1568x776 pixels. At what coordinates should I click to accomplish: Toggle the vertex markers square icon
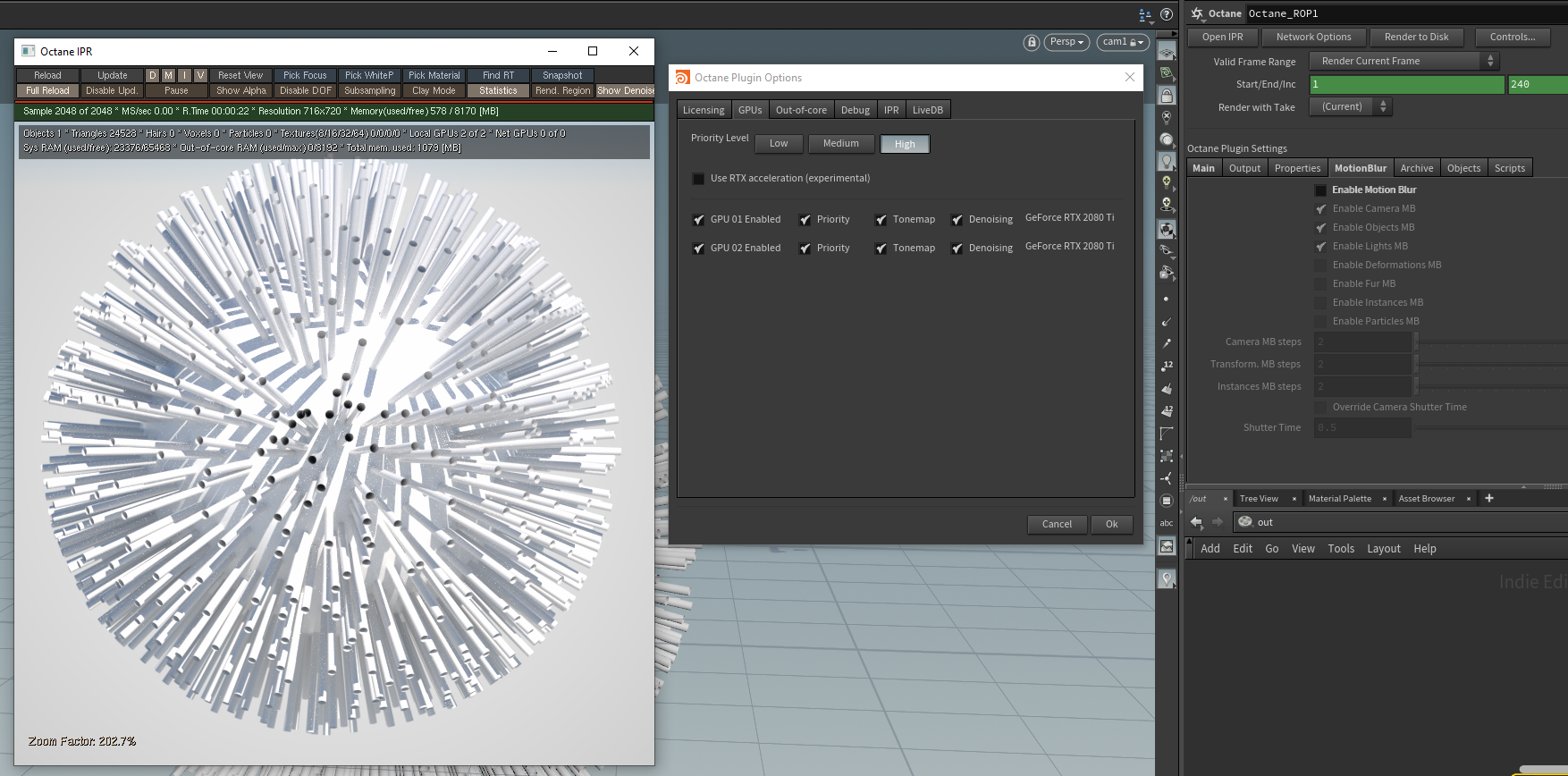[x=1167, y=456]
